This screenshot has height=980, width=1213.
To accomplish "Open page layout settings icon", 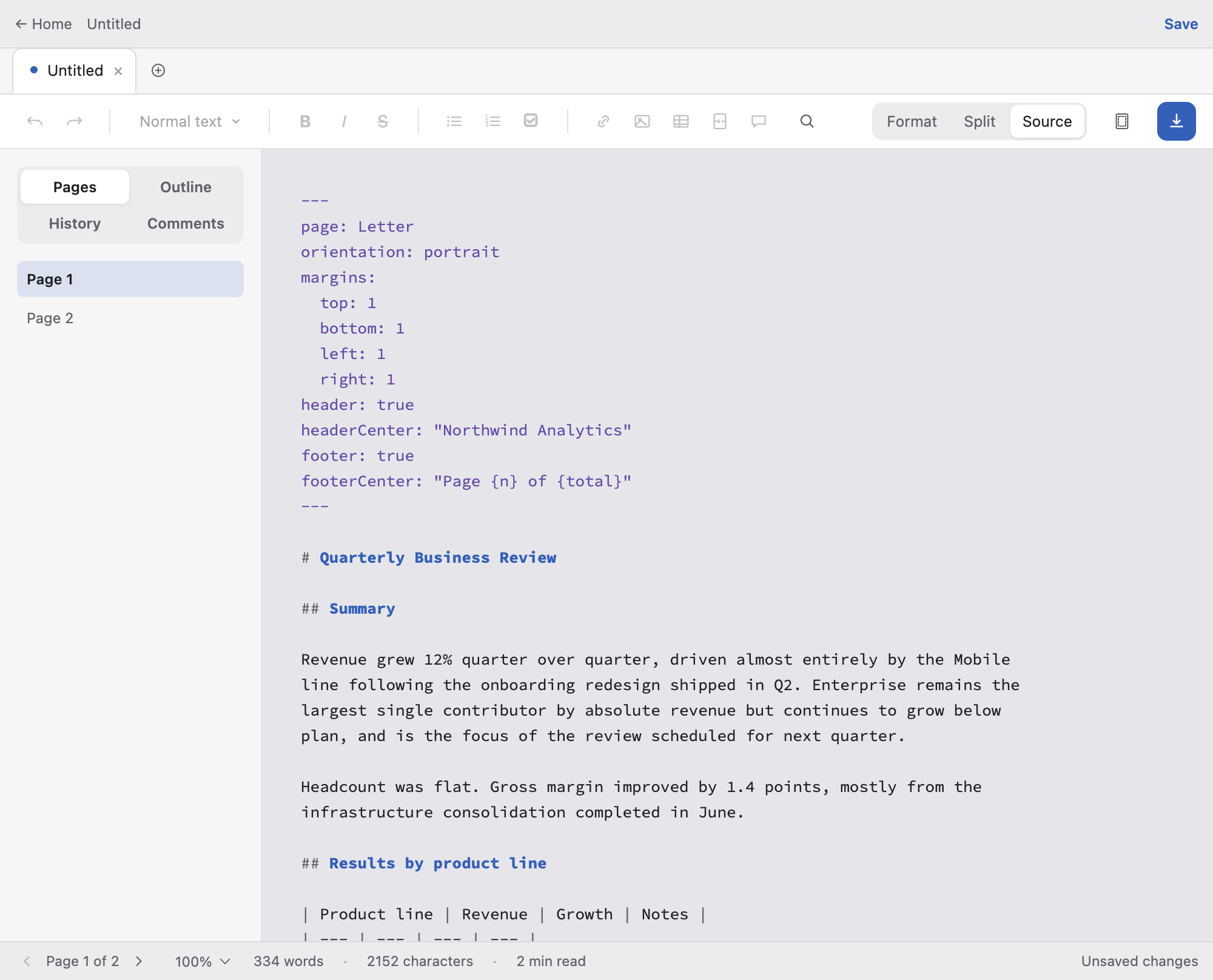I will point(1122,121).
